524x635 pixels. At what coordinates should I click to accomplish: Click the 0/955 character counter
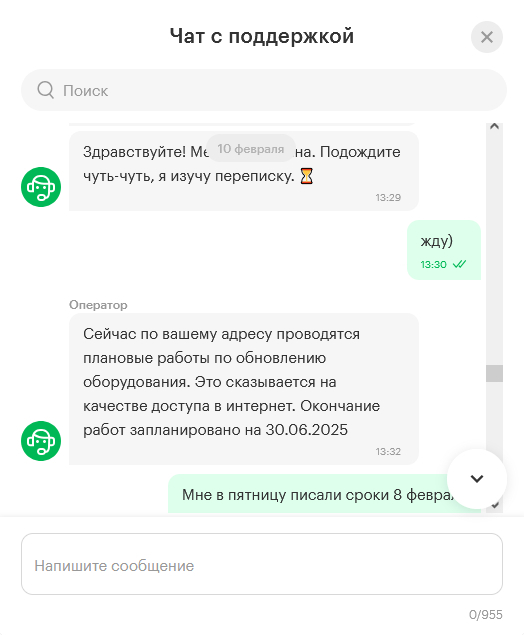point(486,615)
